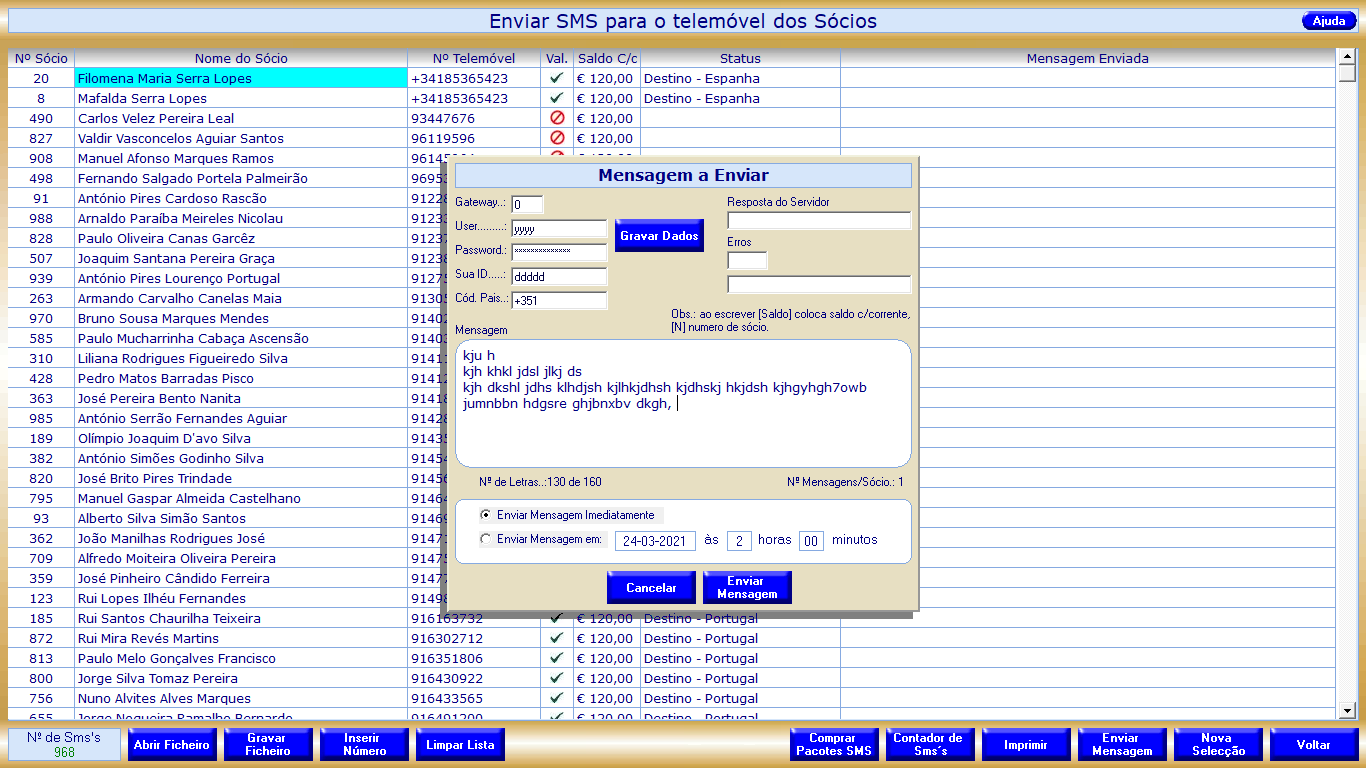Click the validation checkmark for Rui Mira Revés Martins
The width and height of the screenshot is (1366, 768).
click(557, 638)
